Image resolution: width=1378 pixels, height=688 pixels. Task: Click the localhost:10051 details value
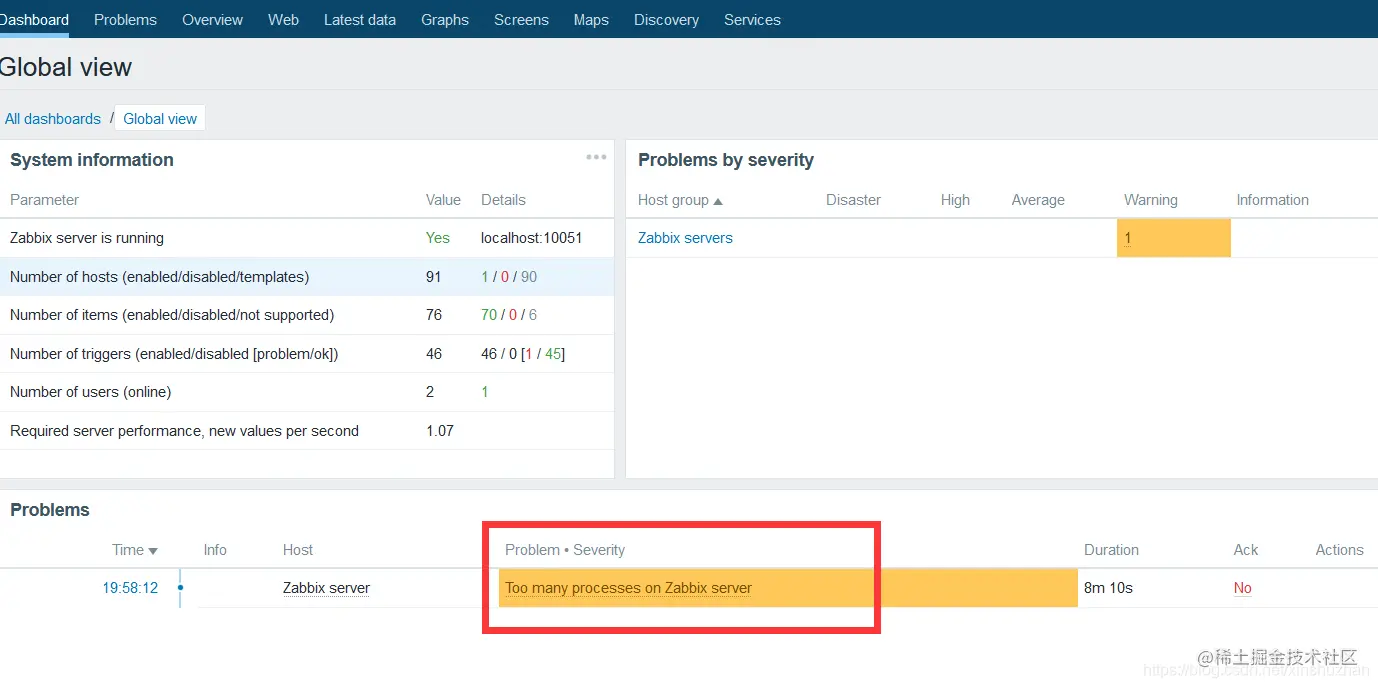point(531,238)
